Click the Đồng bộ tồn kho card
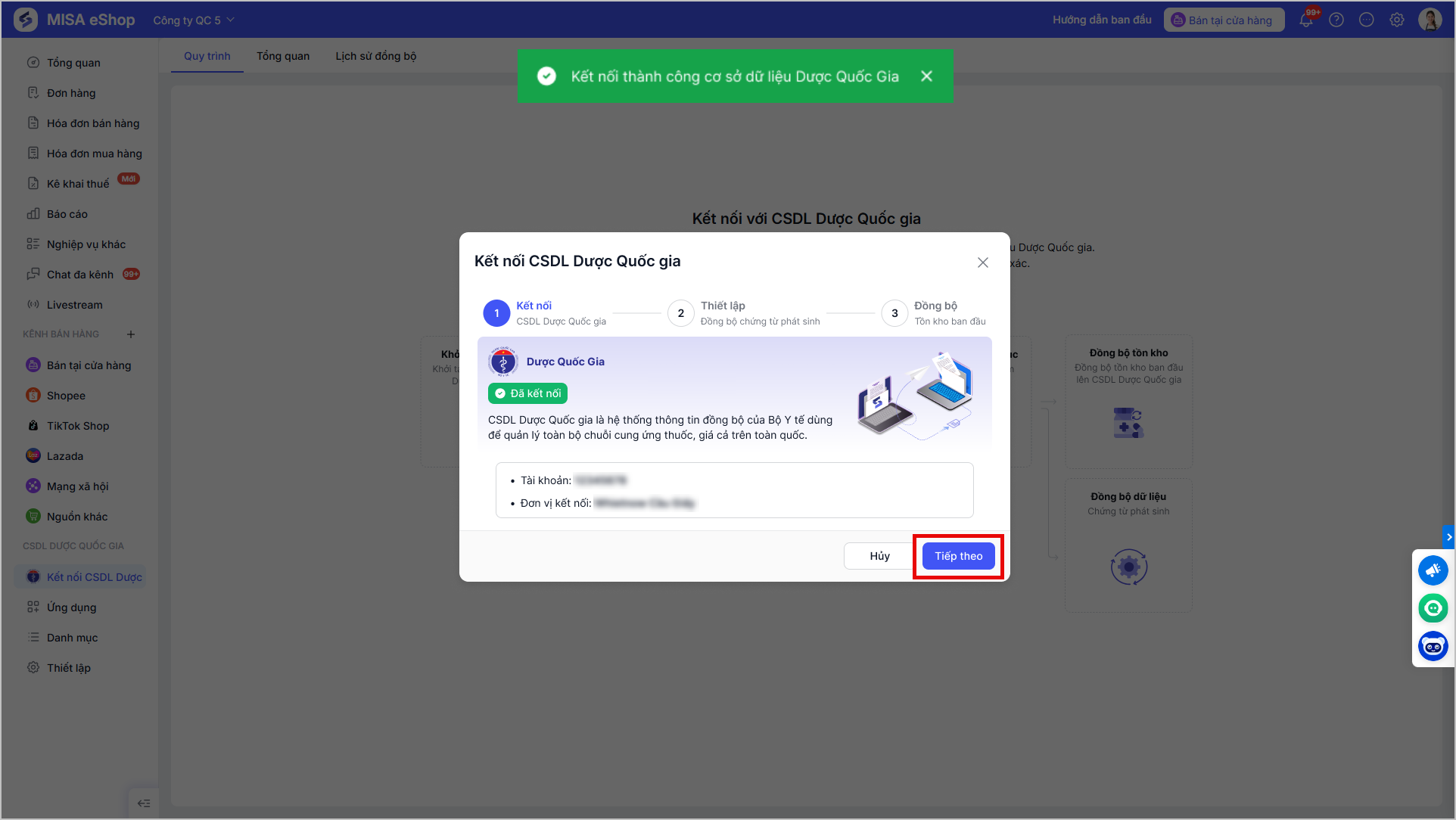The width and height of the screenshot is (1456, 820). 1128,402
